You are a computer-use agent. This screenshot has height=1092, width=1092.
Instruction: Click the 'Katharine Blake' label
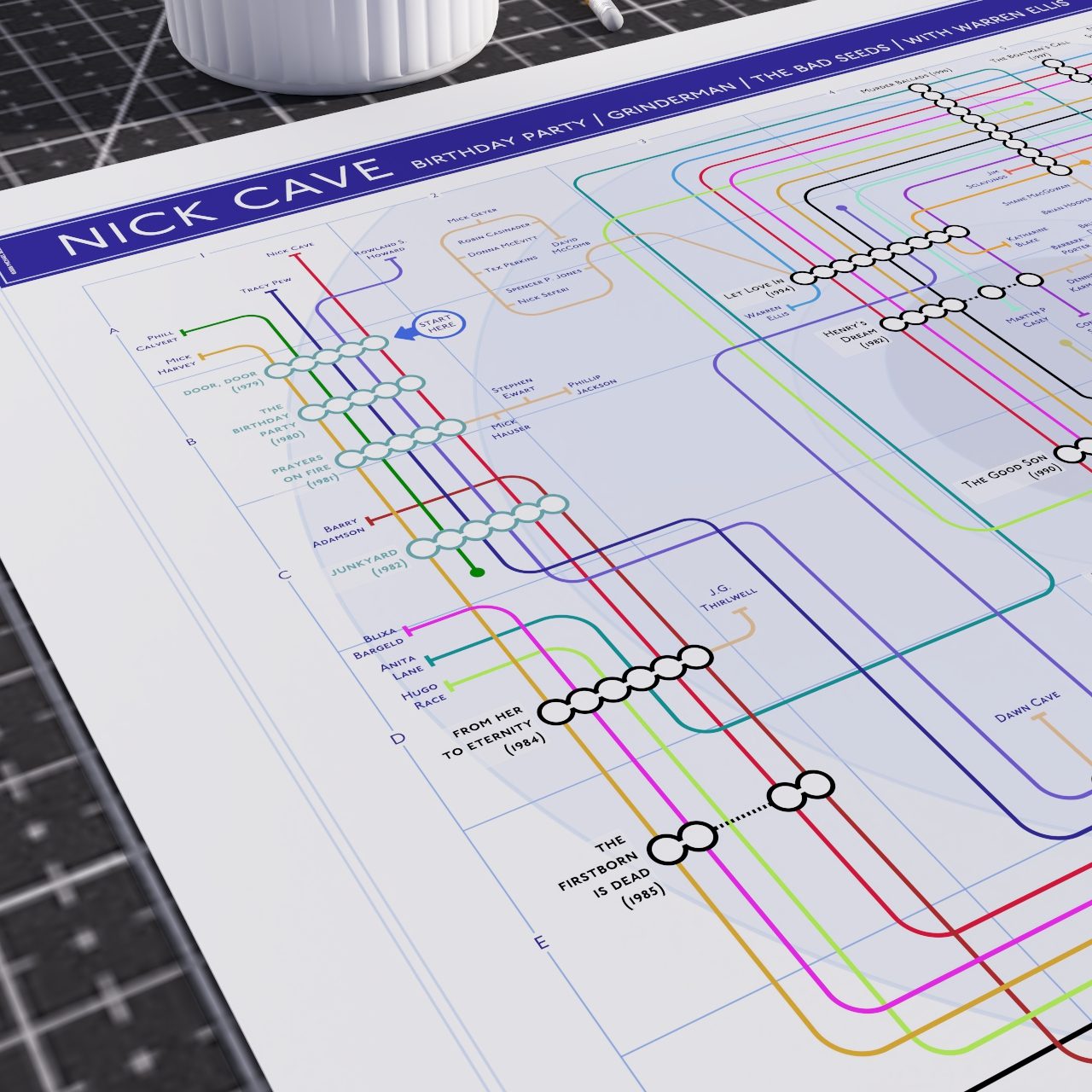(x=1027, y=237)
